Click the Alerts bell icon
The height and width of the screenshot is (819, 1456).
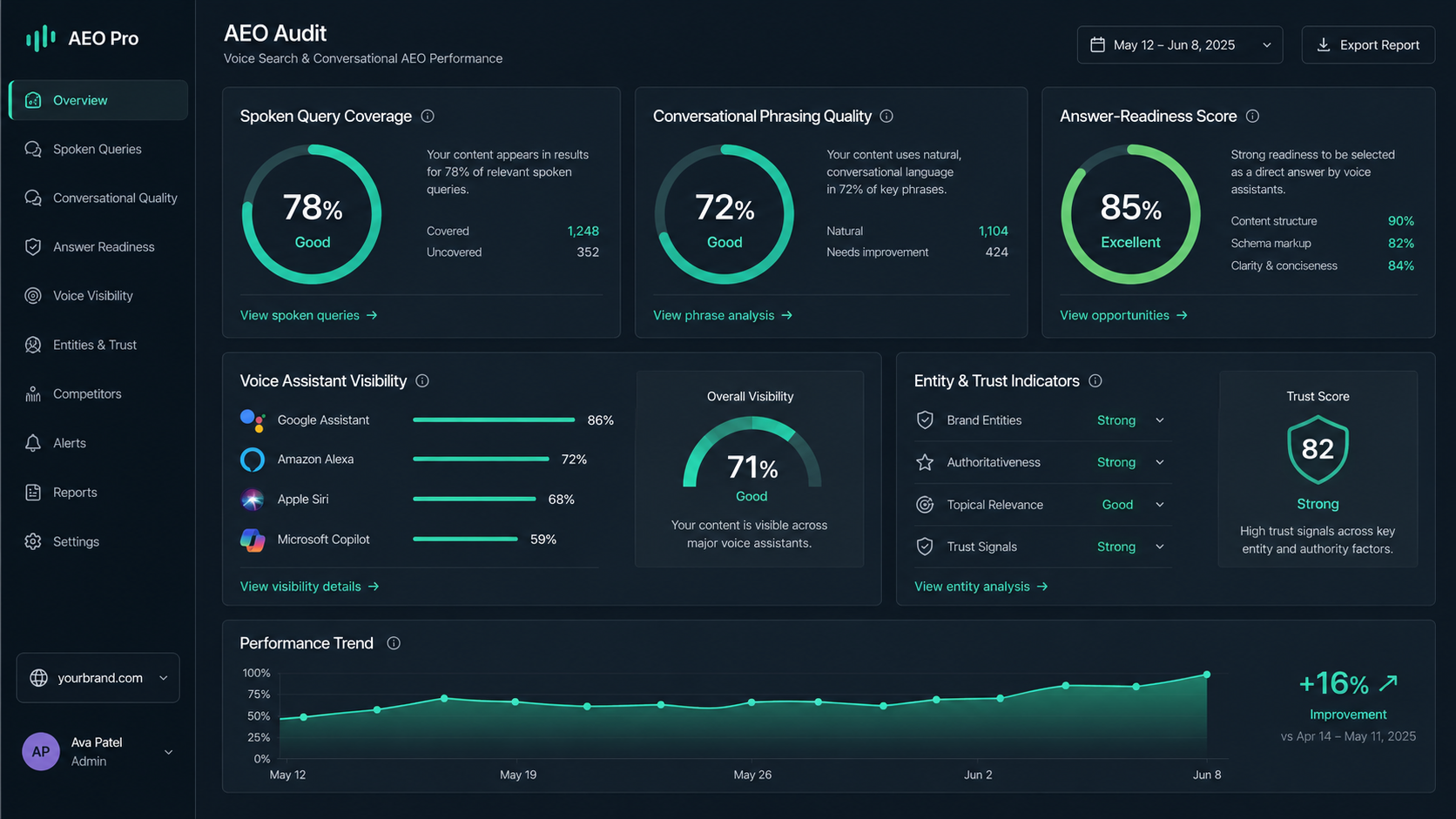click(33, 443)
